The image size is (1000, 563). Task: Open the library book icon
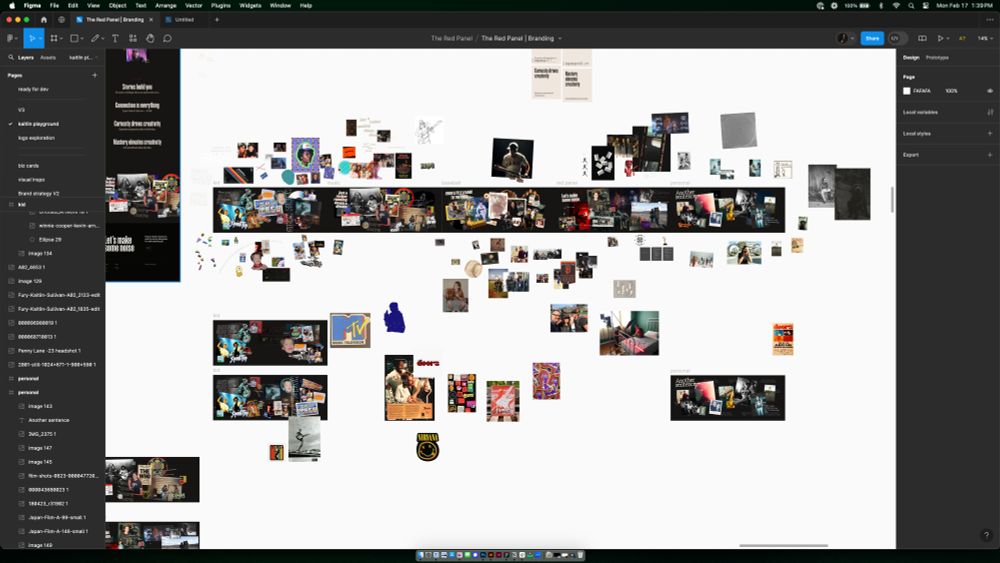[922, 38]
